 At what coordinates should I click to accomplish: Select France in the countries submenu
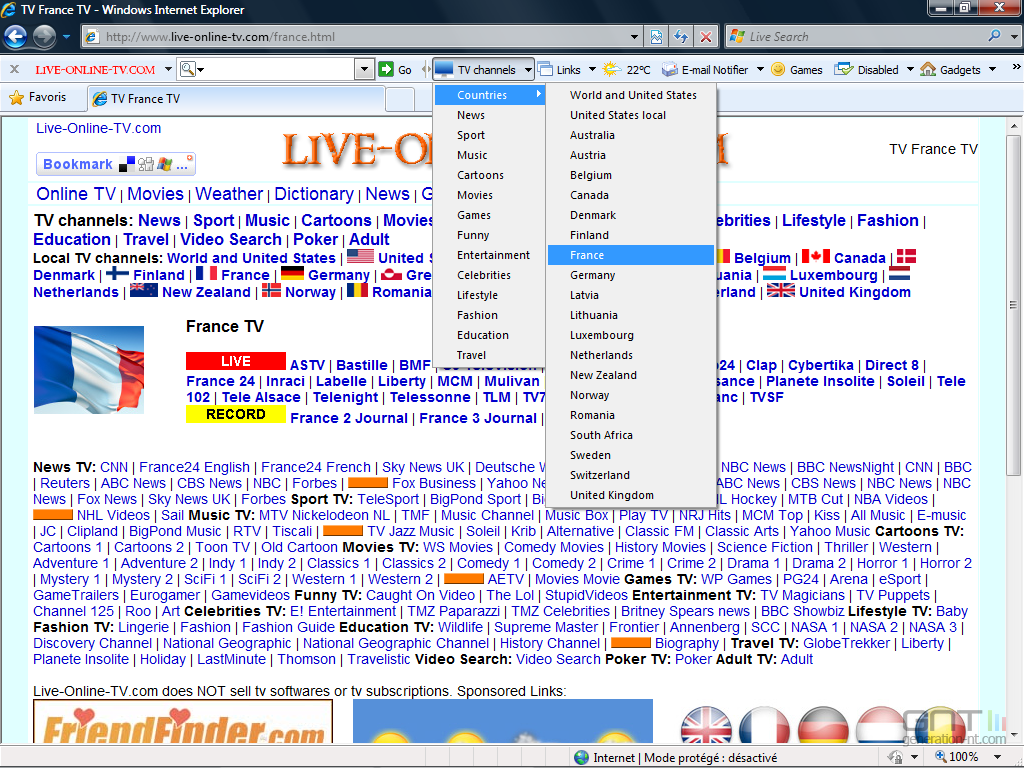pos(631,255)
